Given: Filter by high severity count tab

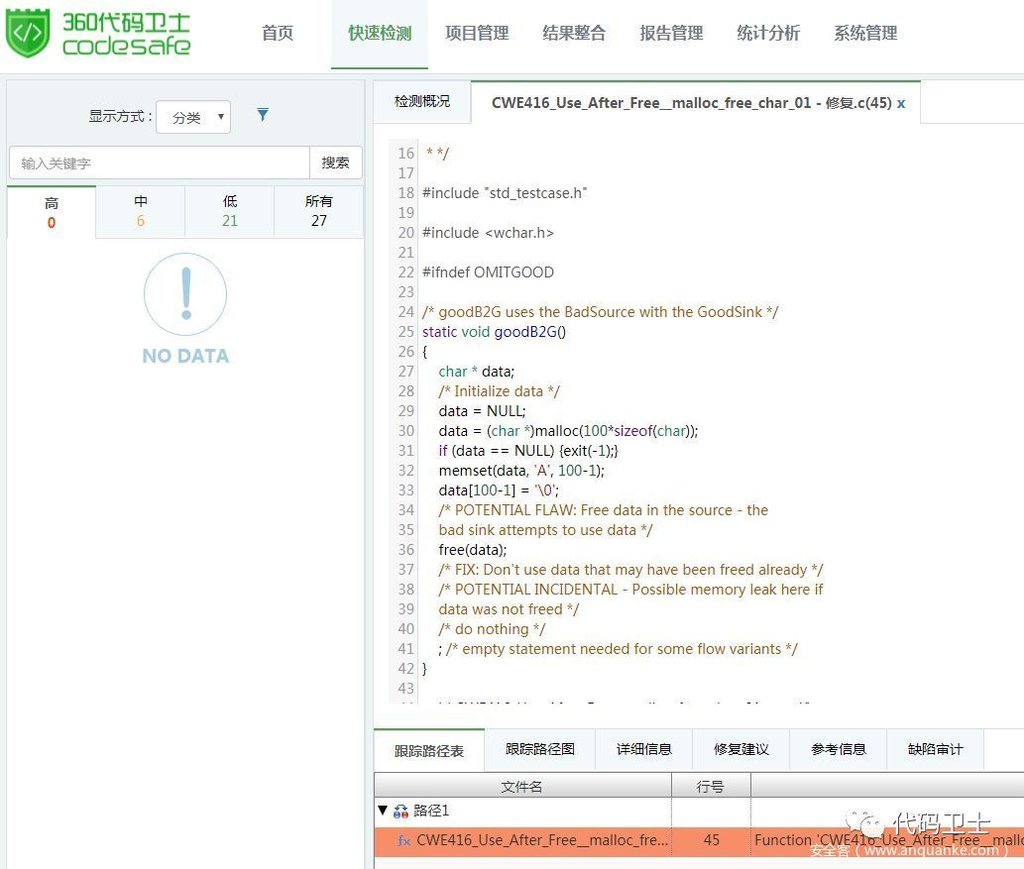Looking at the screenshot, I should (x=52, y=212).
